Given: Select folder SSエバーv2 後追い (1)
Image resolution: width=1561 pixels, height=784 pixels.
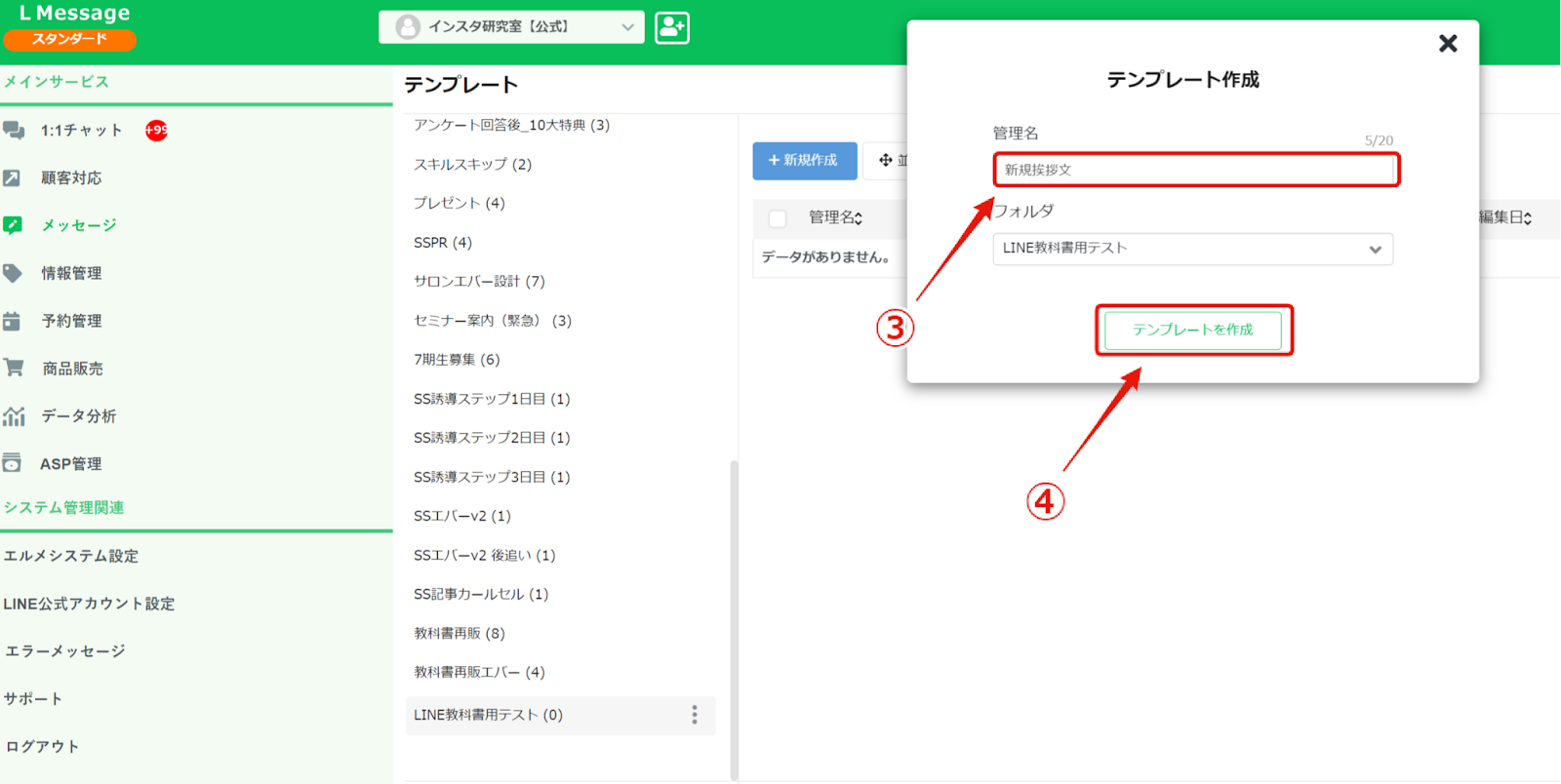Looking at the screenshot, I should point(485,555).
